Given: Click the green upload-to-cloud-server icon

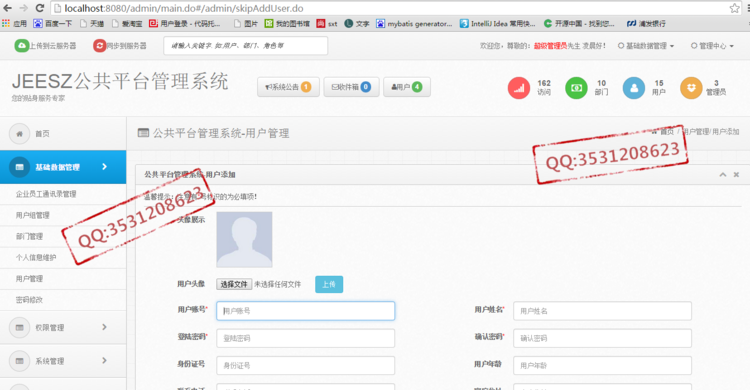Looking at the screenshot, I should pos(22,45).
